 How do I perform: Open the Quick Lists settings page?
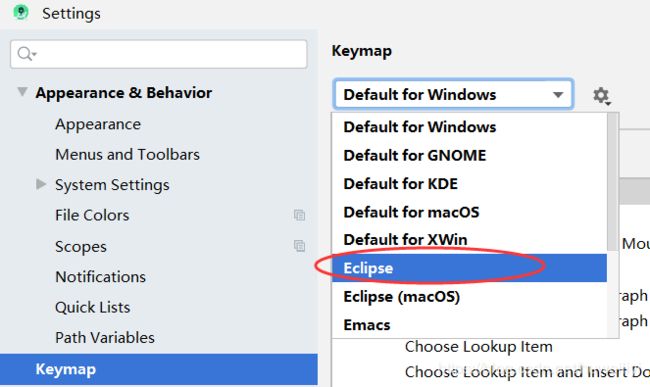(93, 307)
